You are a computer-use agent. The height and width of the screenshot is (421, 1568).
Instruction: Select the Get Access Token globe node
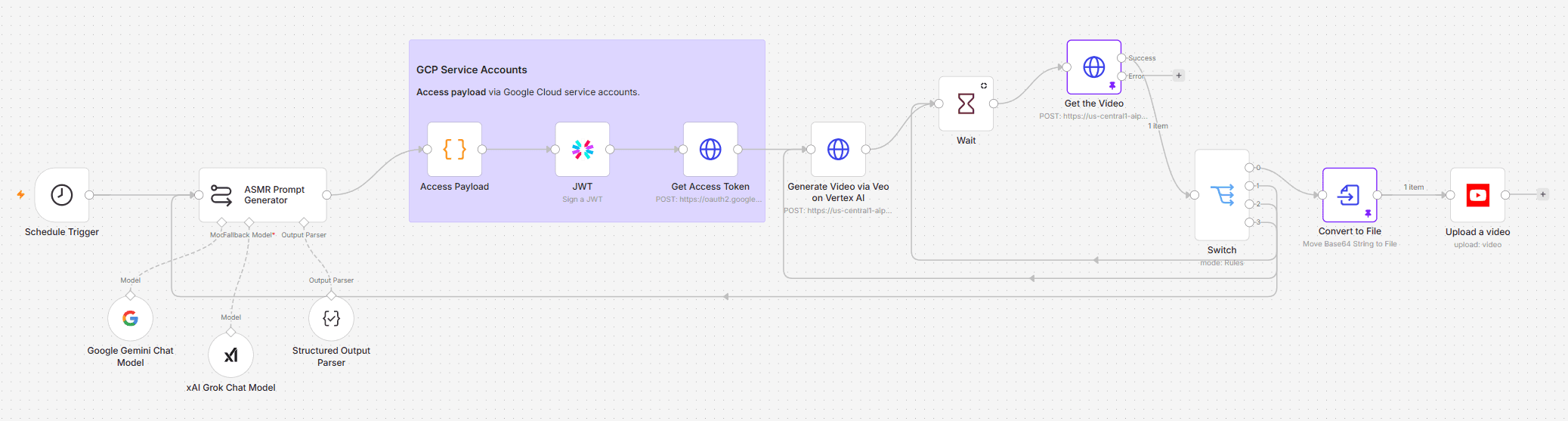pos(710,150)
